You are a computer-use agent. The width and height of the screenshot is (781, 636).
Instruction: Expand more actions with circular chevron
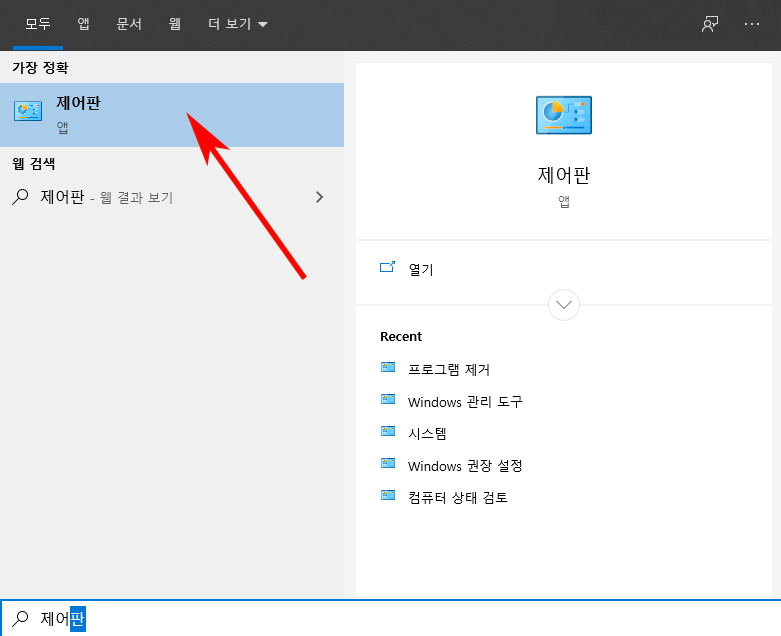tap(564, 305)
